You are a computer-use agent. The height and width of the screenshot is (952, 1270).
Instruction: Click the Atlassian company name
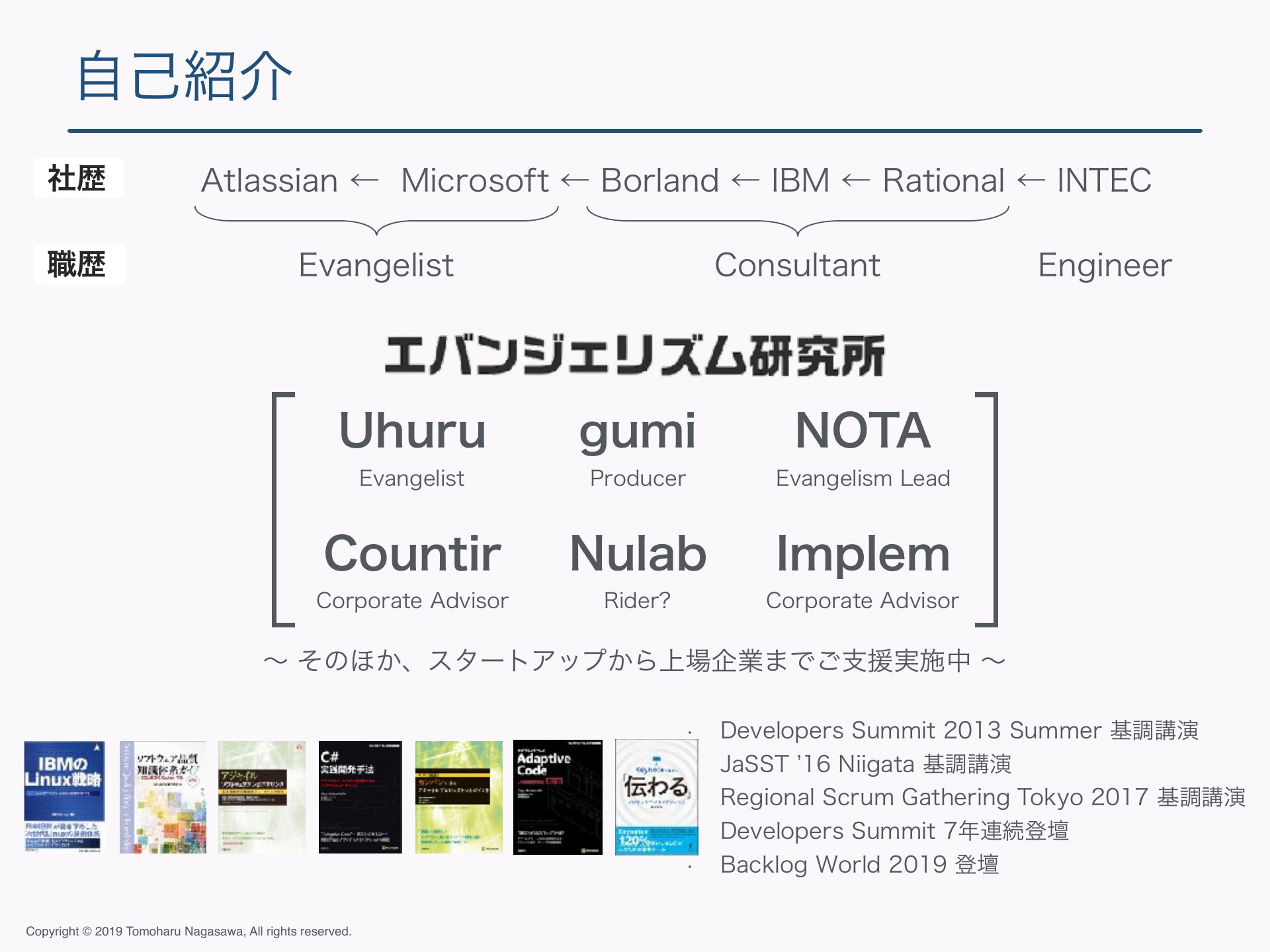pos(269,180)
